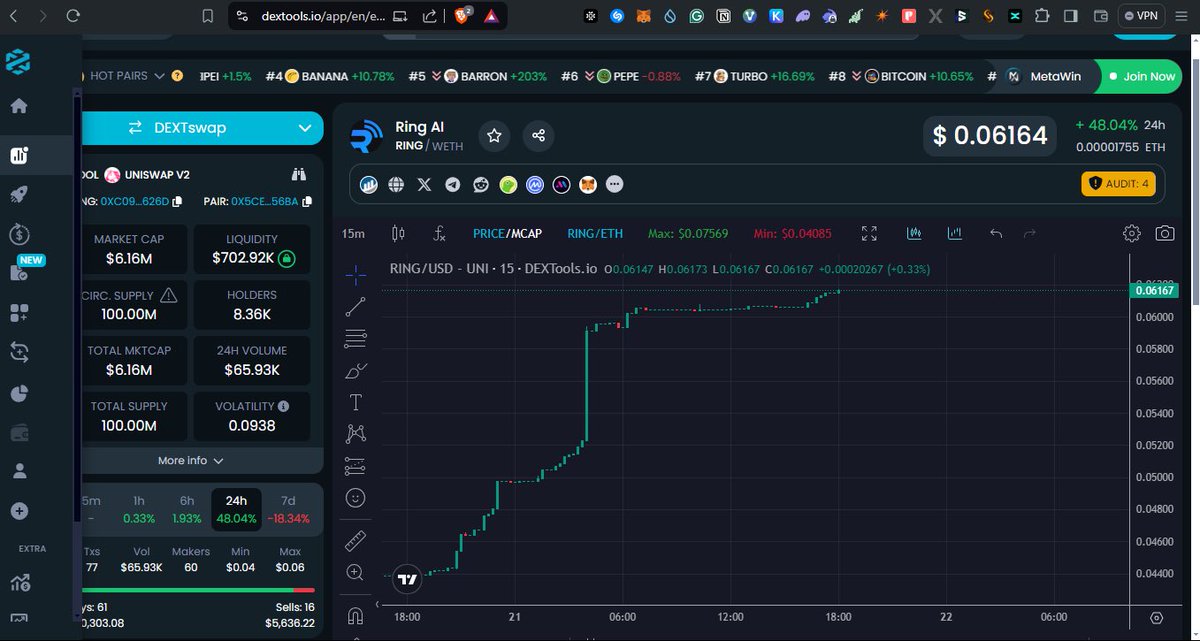Open Ring AI X (Twitter) link

[x=424, y=185]
